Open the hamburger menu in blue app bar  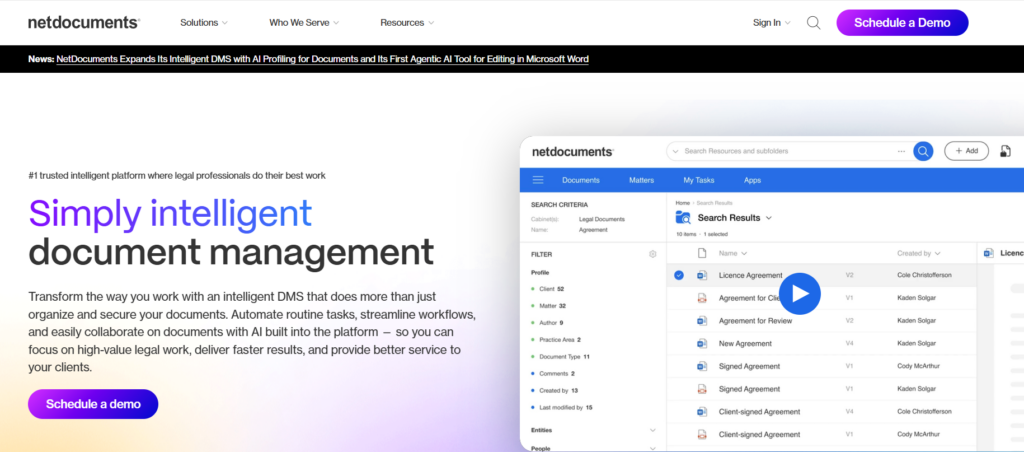pos(538,180)
